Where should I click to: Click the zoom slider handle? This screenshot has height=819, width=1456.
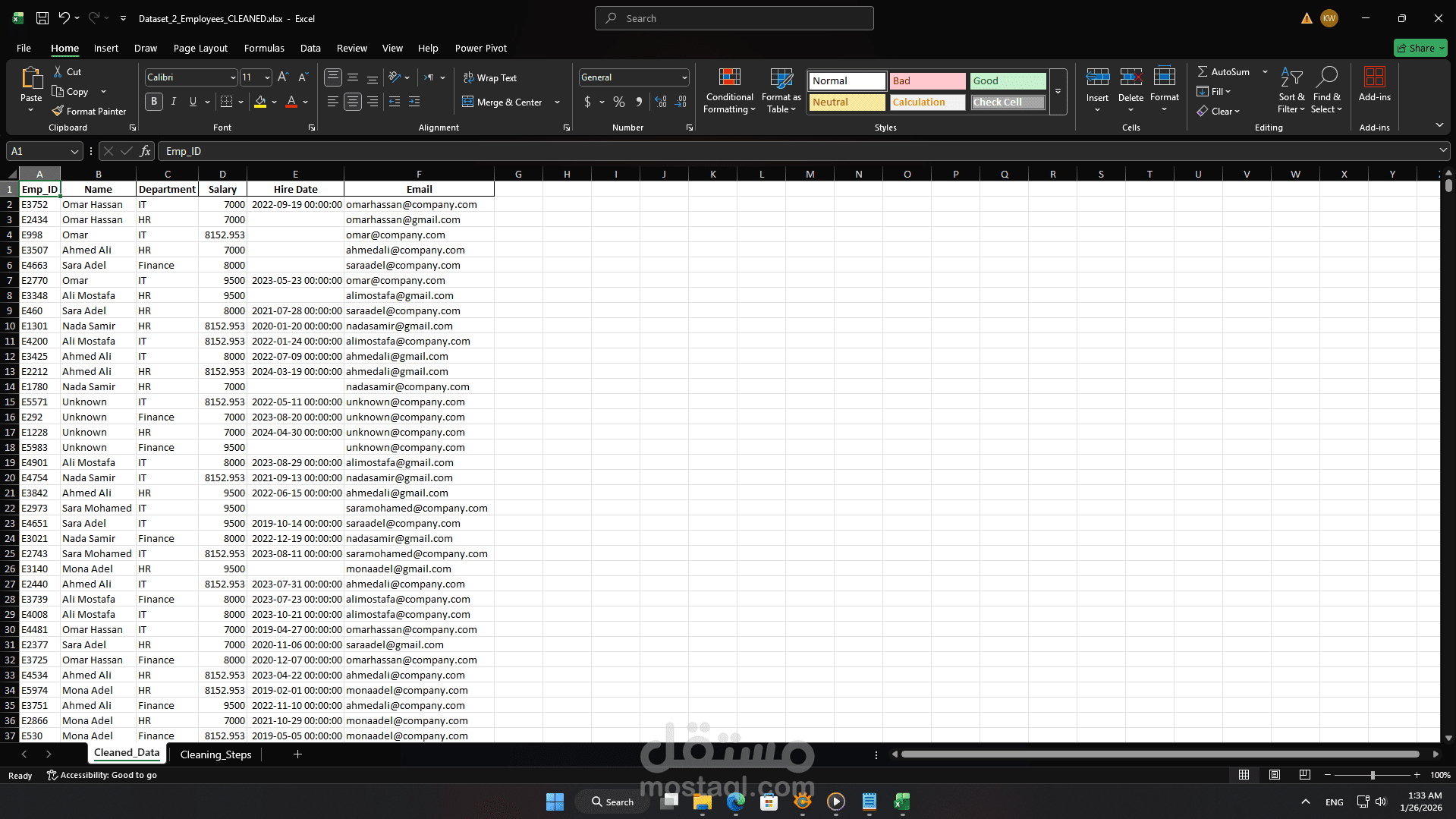1373,775
